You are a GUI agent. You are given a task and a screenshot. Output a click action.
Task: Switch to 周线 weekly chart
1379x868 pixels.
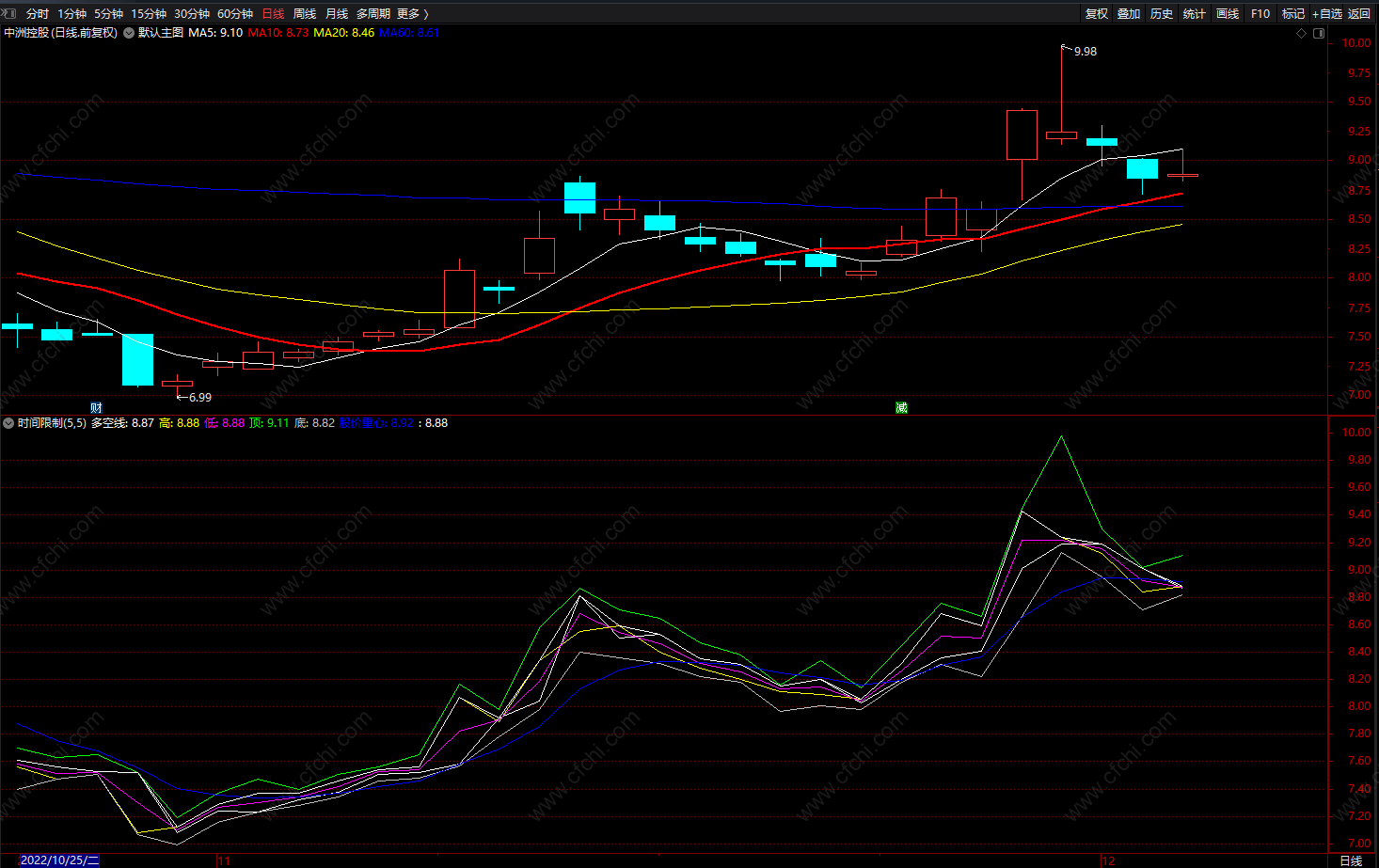click(x=305, y=13)
